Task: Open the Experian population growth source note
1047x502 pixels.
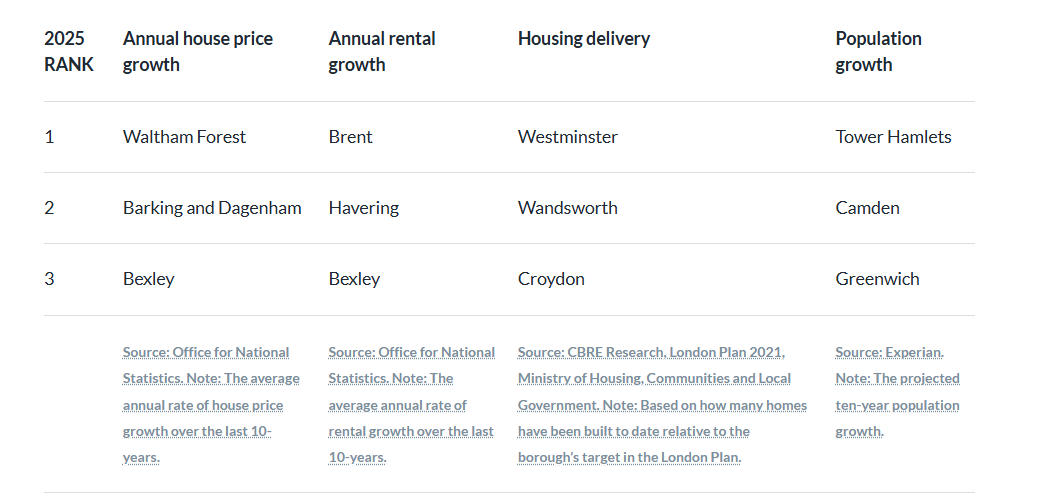Action: 897,391
